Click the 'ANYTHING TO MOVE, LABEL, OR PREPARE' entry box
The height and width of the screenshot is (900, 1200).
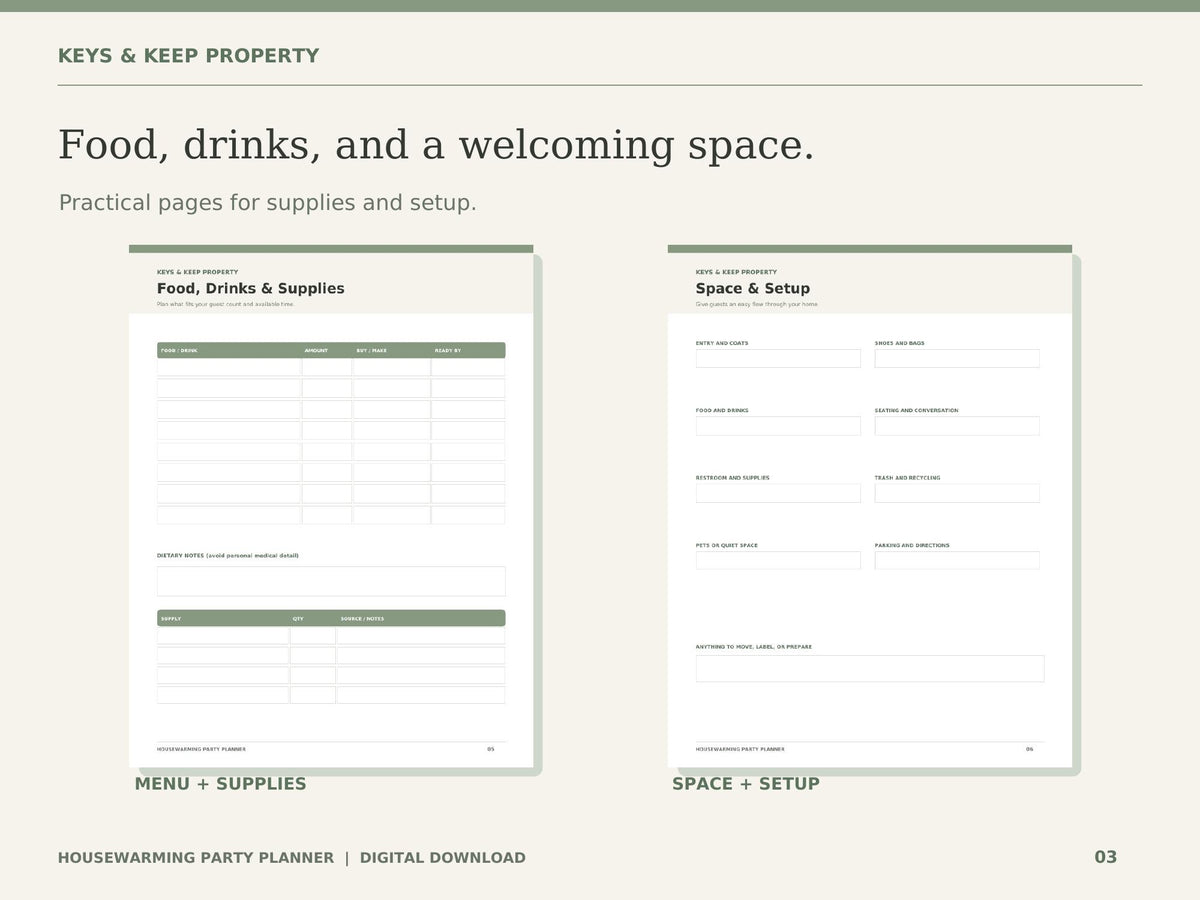coord(870,669)
